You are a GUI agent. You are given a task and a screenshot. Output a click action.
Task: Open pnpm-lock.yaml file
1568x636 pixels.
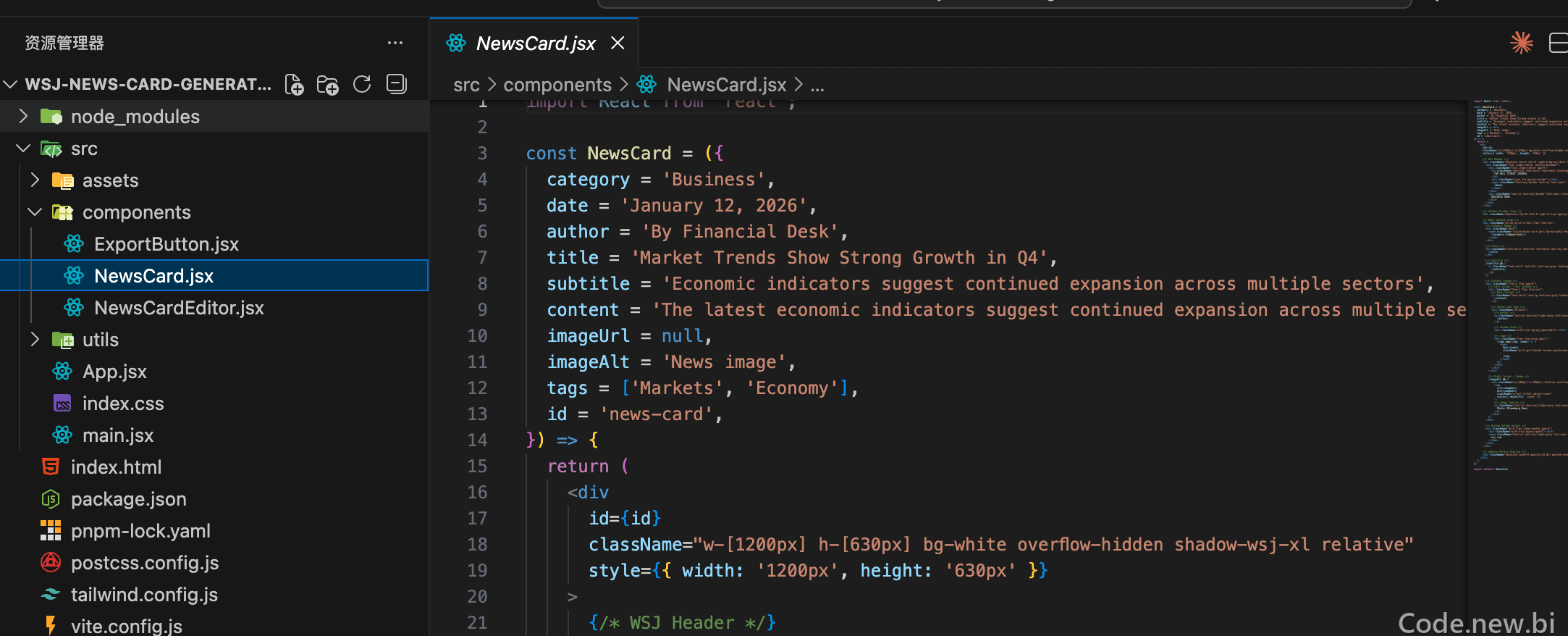140,531
